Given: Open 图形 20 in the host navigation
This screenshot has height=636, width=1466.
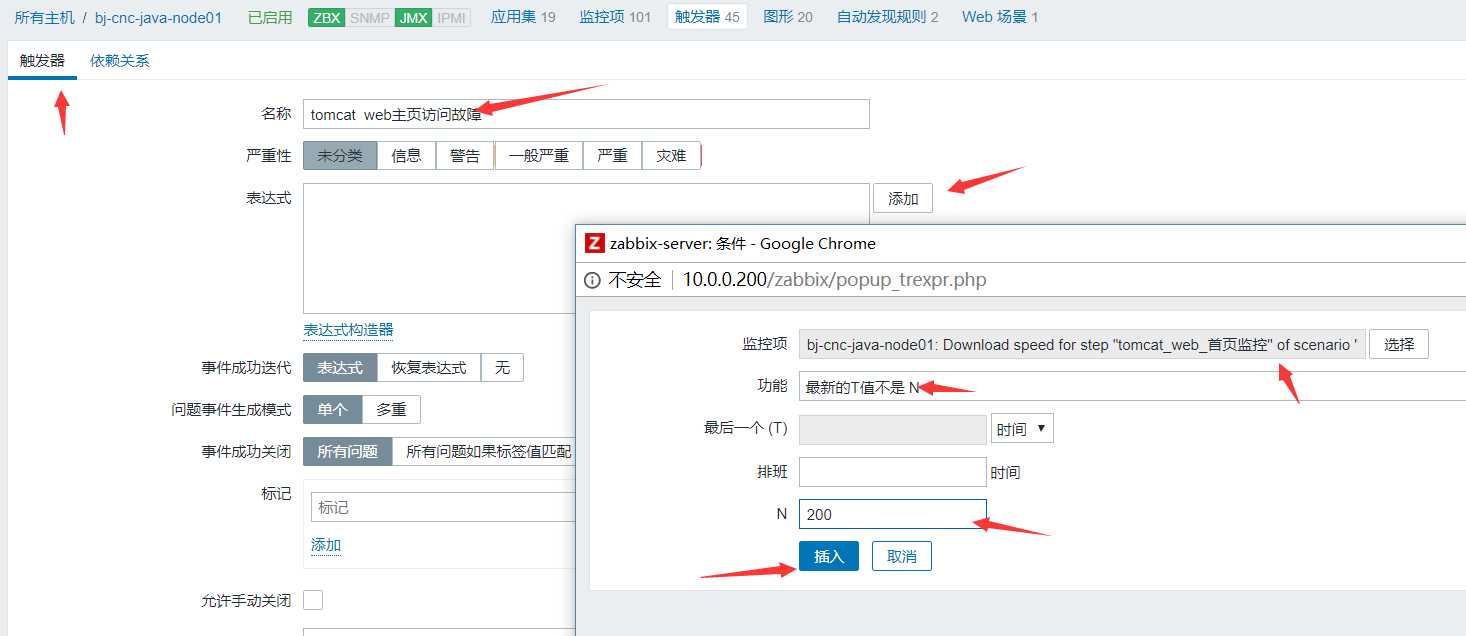Looking at the screenshot, I should coord(788,17).
